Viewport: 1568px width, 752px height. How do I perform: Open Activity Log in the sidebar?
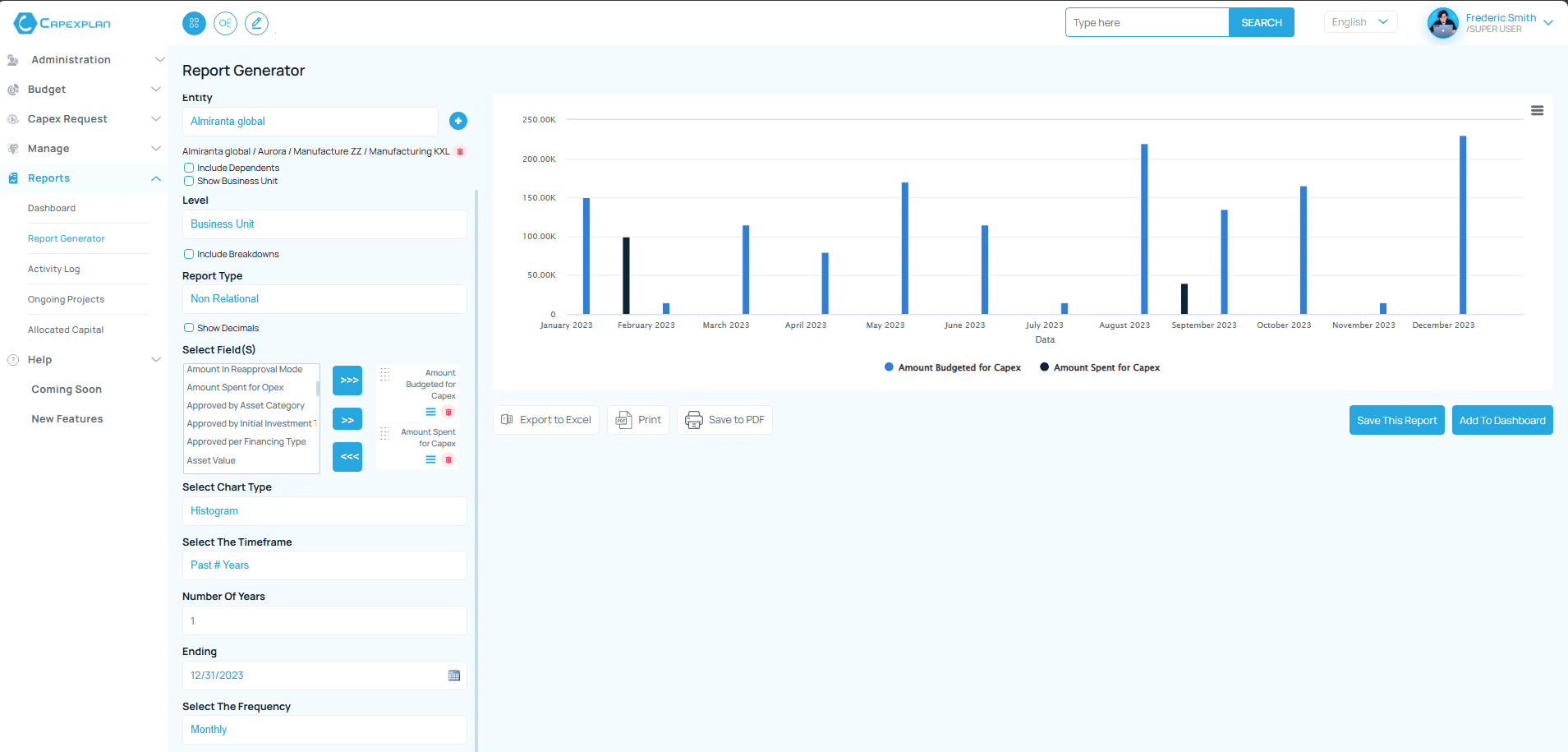pos(54,269)
